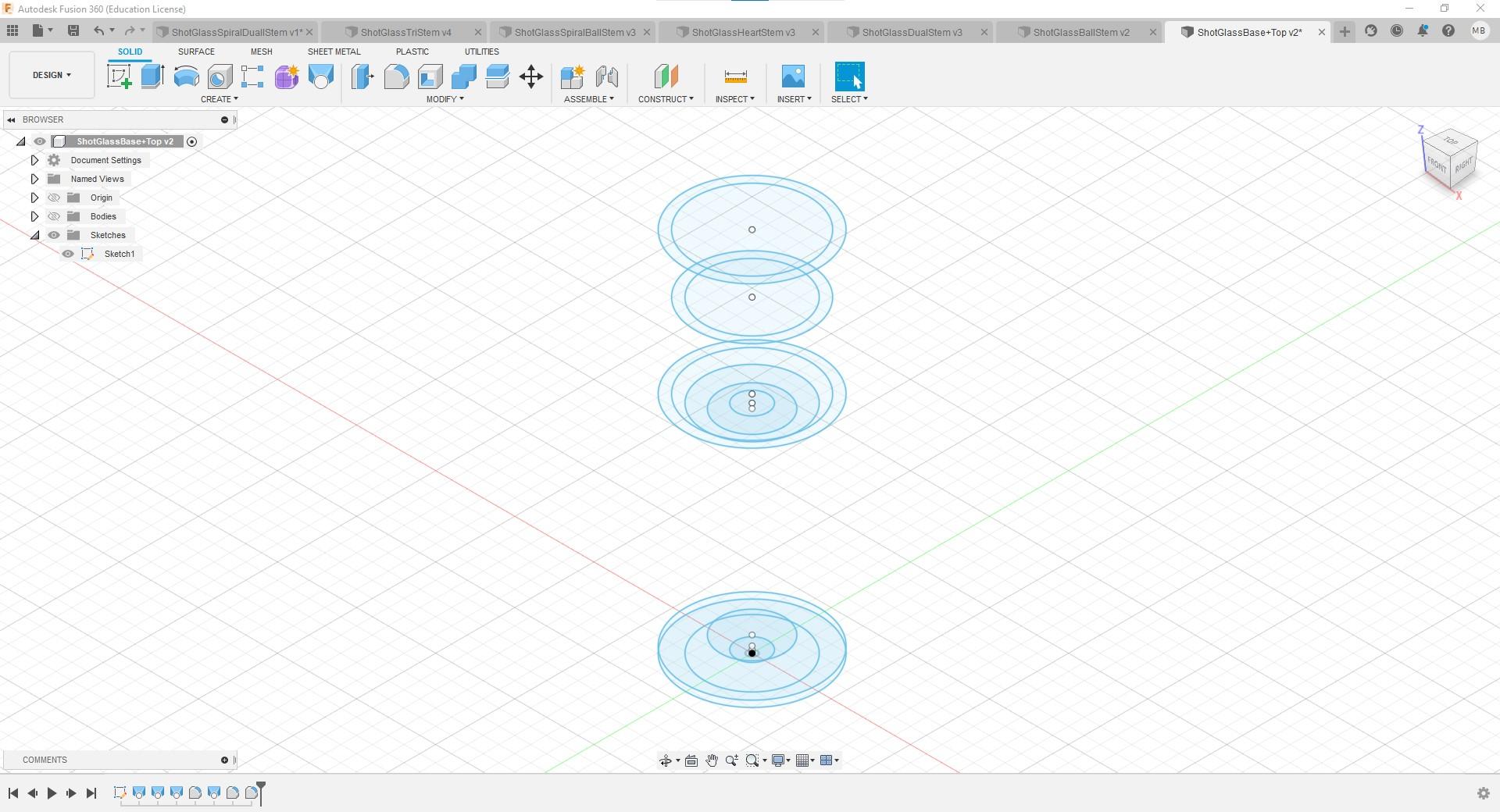The width and height of the screenshot is (1500, 812).
Task: Close the ShotGlassHeartStem v3 tab
Action: pyautogui.click(x=816, y=32)
